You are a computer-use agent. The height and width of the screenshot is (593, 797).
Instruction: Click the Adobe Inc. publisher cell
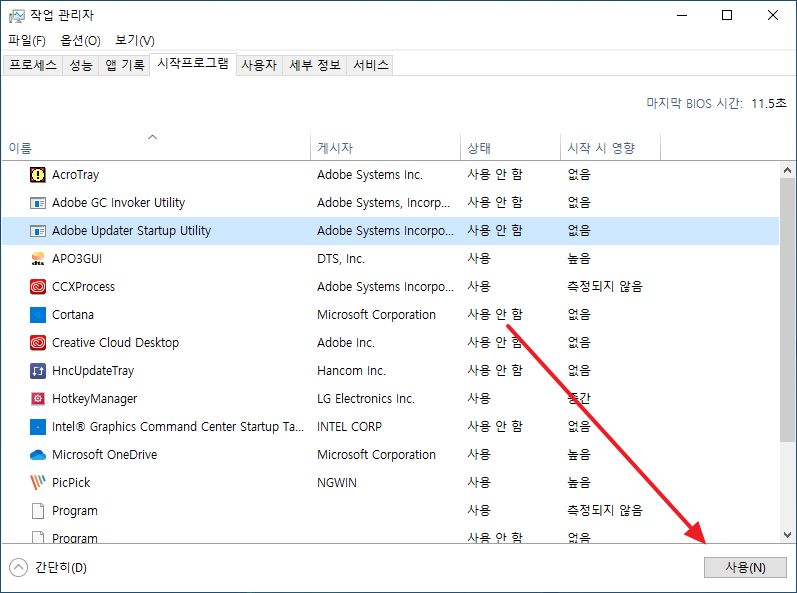click(346, 343)
